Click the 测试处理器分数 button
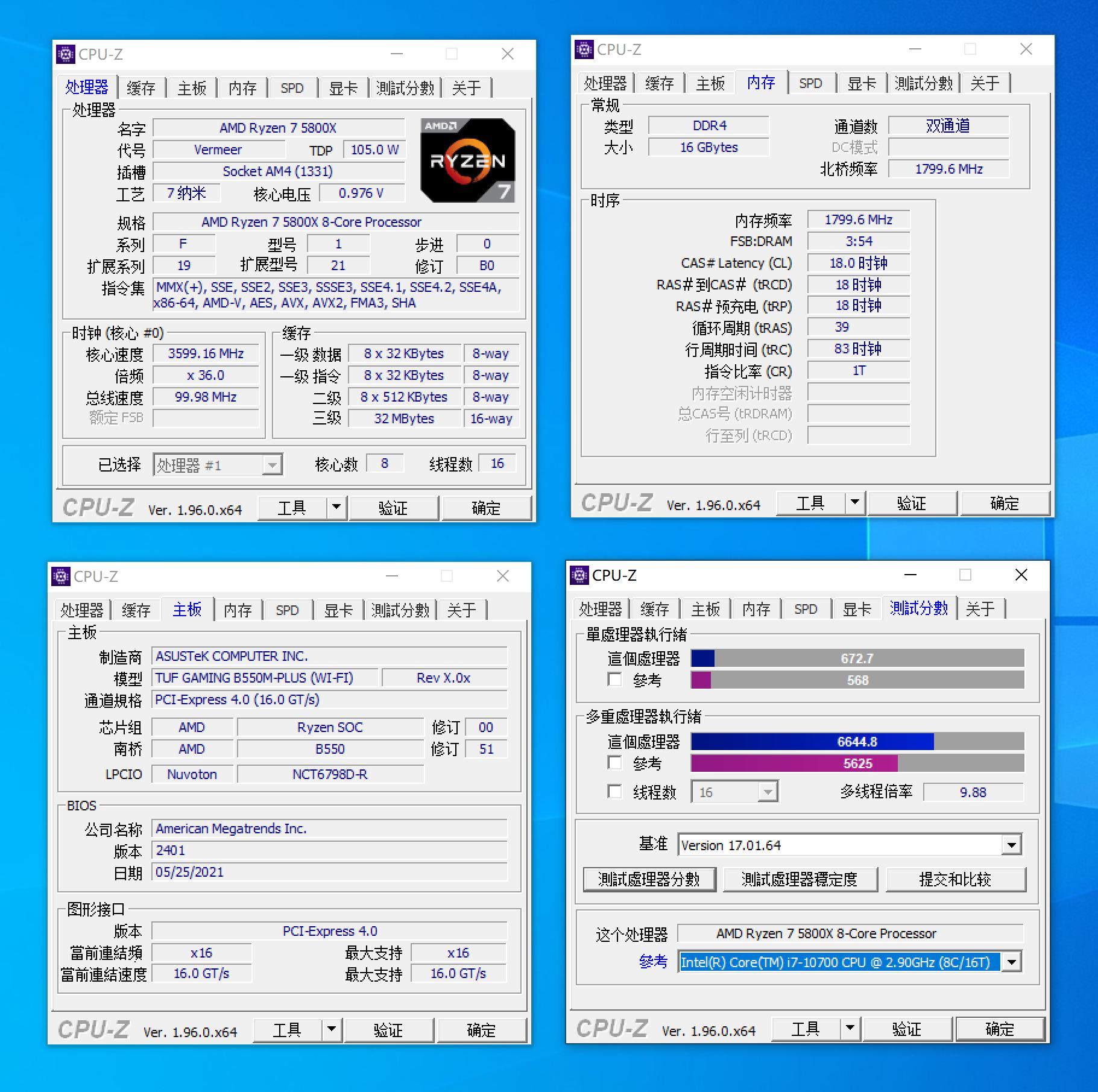The height and width of the screenshot is (1092, 1098). 649,879
